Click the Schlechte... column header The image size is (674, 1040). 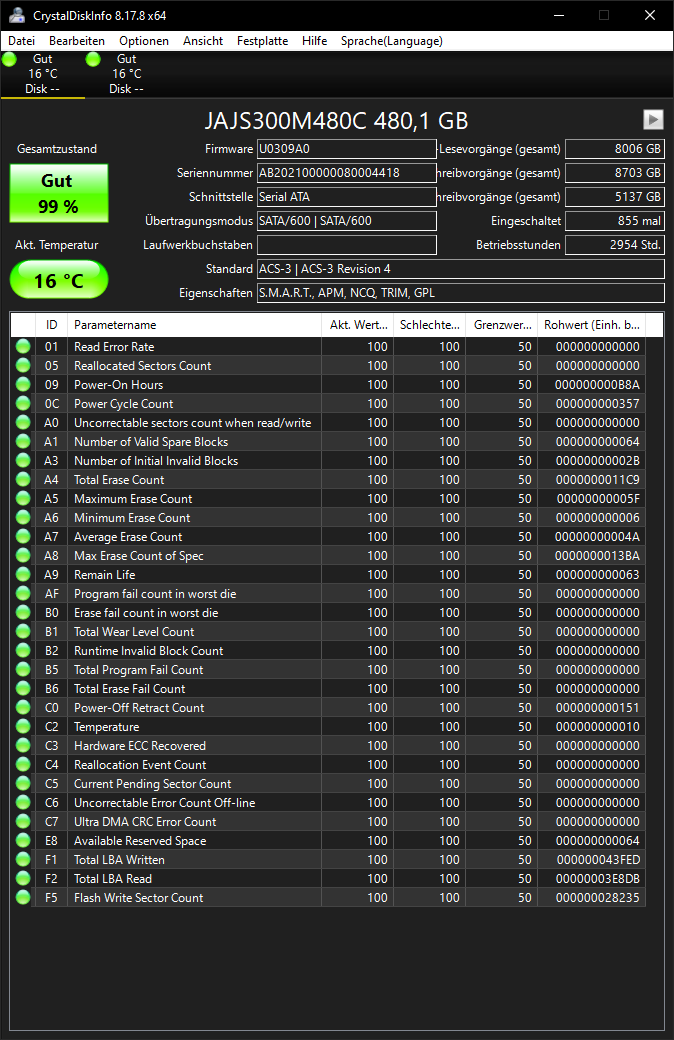tap(429, 325)
